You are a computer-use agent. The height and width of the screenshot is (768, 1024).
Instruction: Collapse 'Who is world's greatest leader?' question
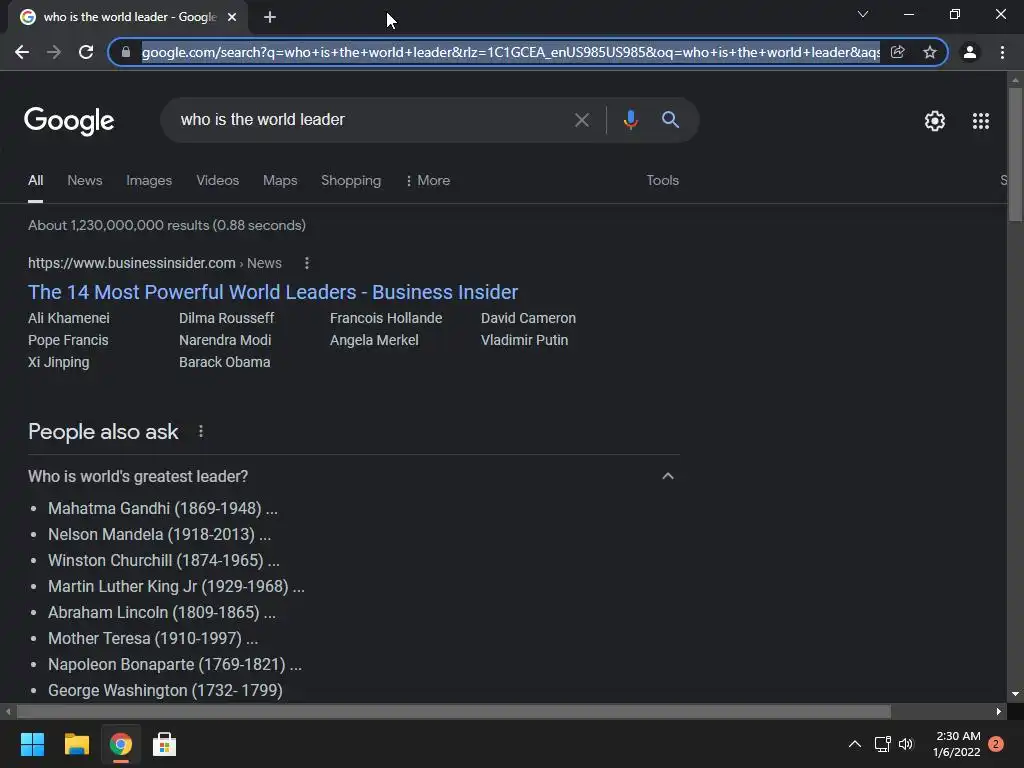pyautogui.click(x=667, y=476)
